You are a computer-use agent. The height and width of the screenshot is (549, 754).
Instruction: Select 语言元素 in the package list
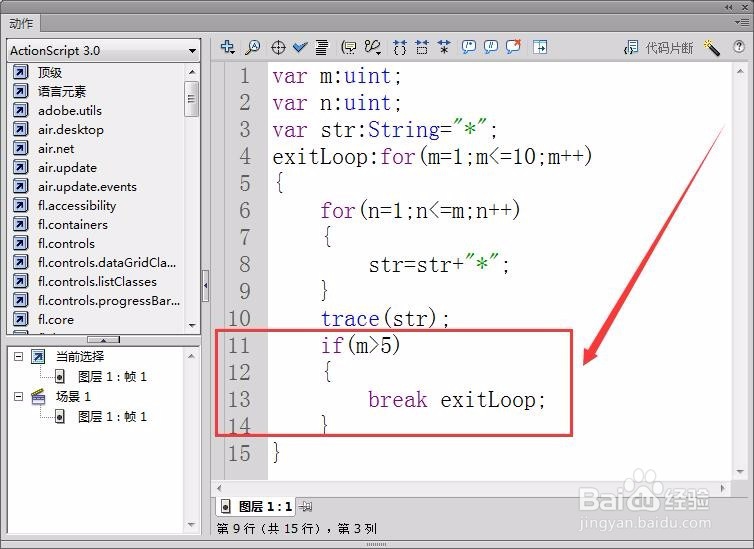click(62, 91)
